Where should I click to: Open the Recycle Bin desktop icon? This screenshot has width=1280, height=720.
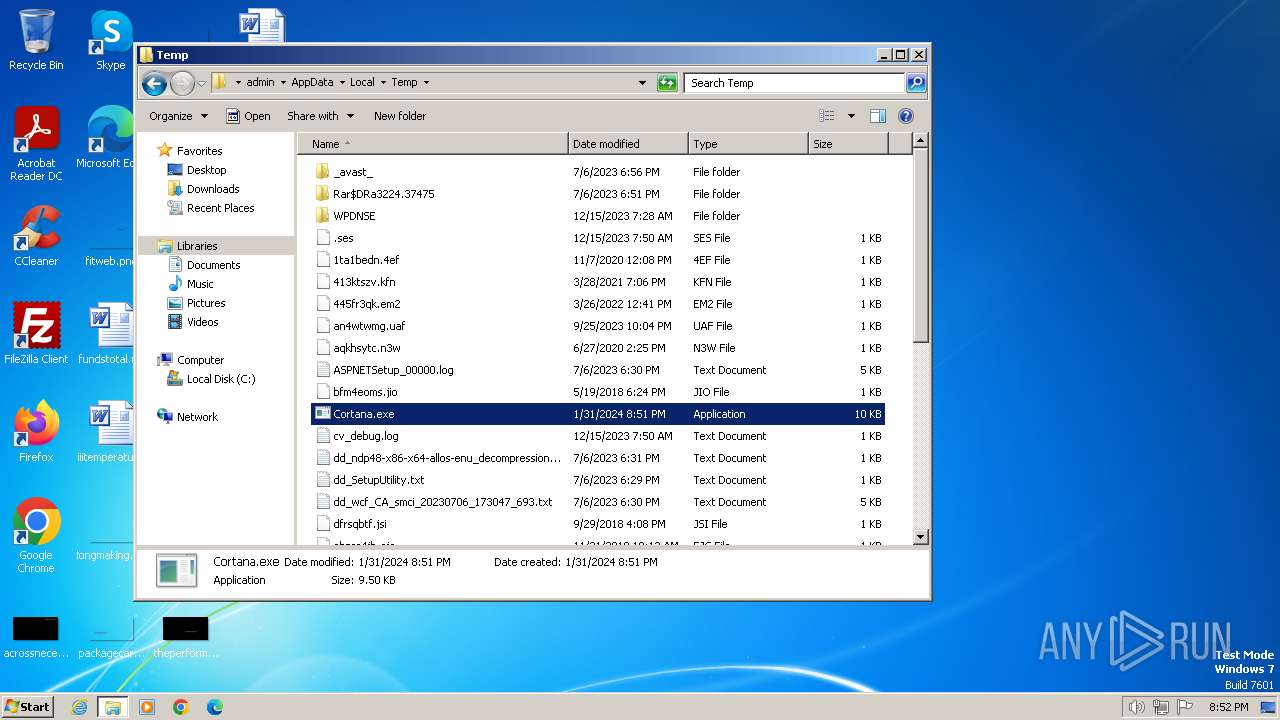36,40
